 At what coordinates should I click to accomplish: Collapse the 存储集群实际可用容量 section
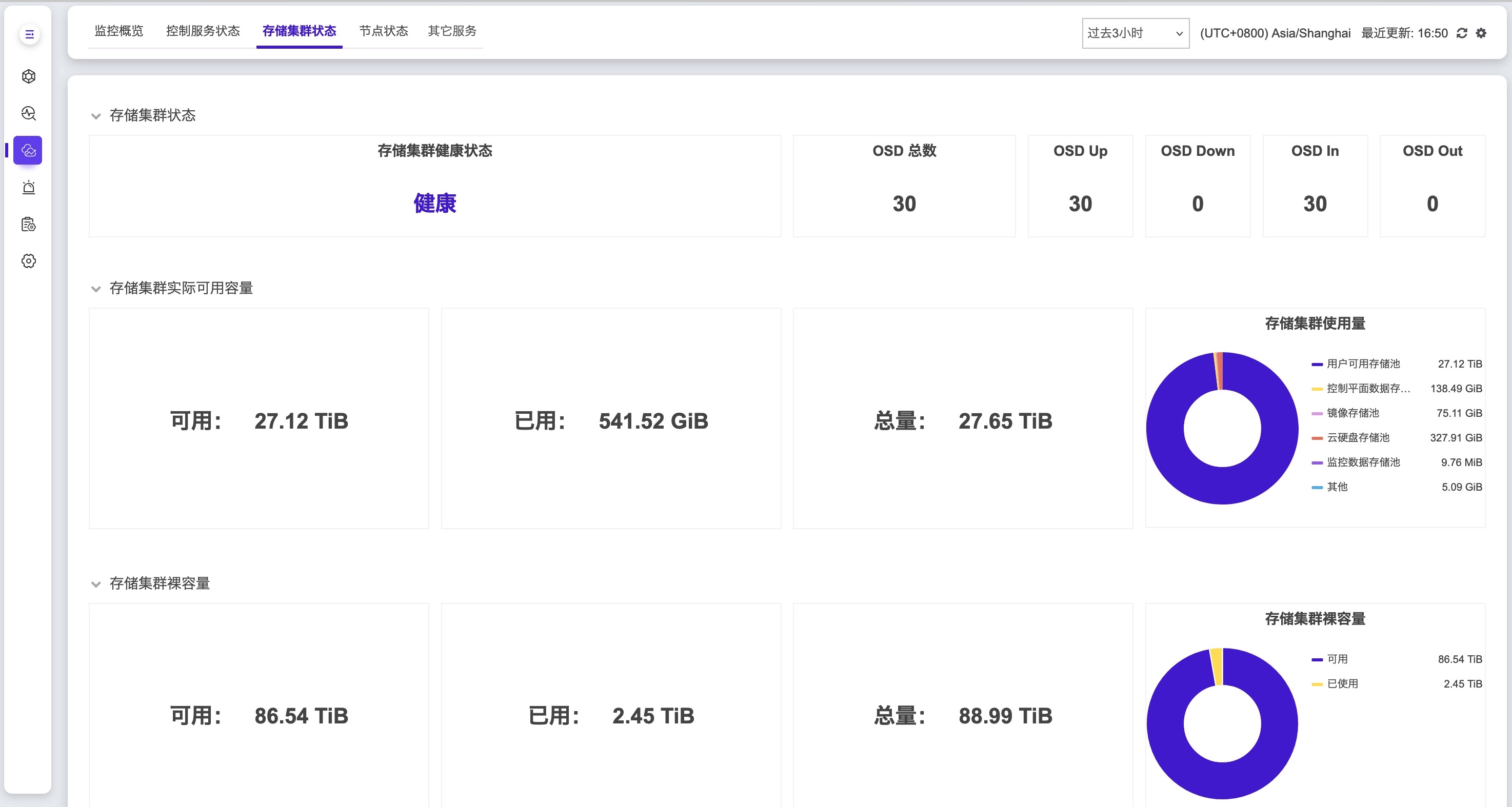[96, 288]
